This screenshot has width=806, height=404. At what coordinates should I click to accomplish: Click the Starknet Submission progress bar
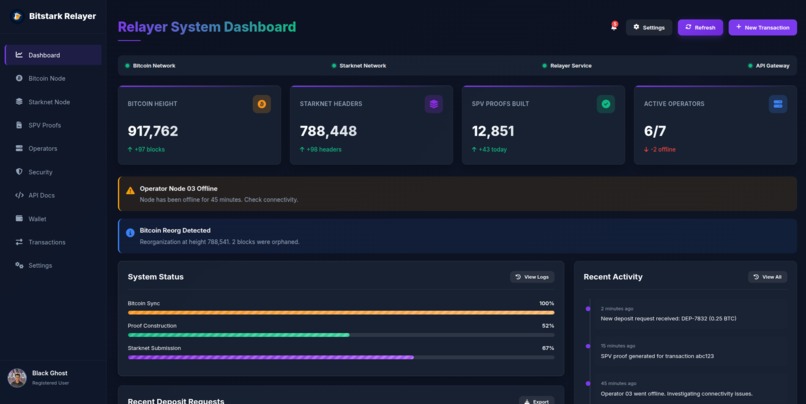pyautogui.click(x=341, y=357)
